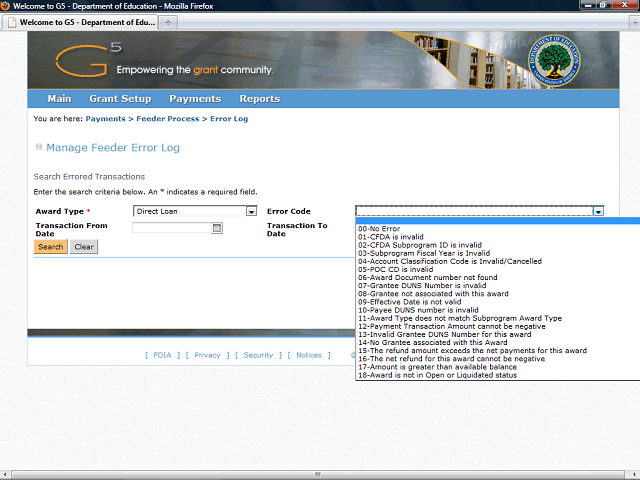The image size is (640, 480).
Task: Open the Privacy footer link
Action: click(207, 355)
